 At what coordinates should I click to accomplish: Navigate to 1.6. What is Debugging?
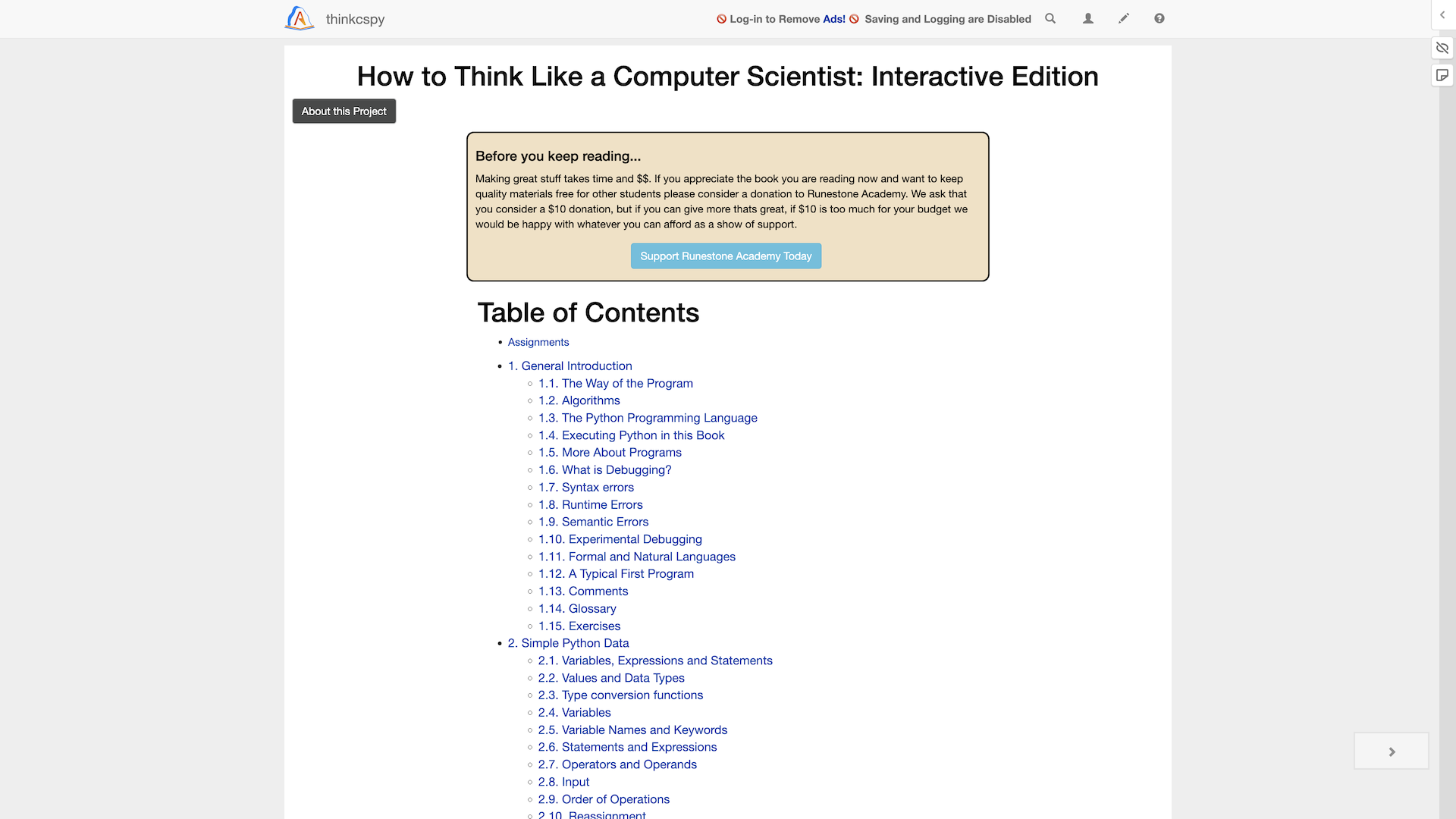point(605,470)
